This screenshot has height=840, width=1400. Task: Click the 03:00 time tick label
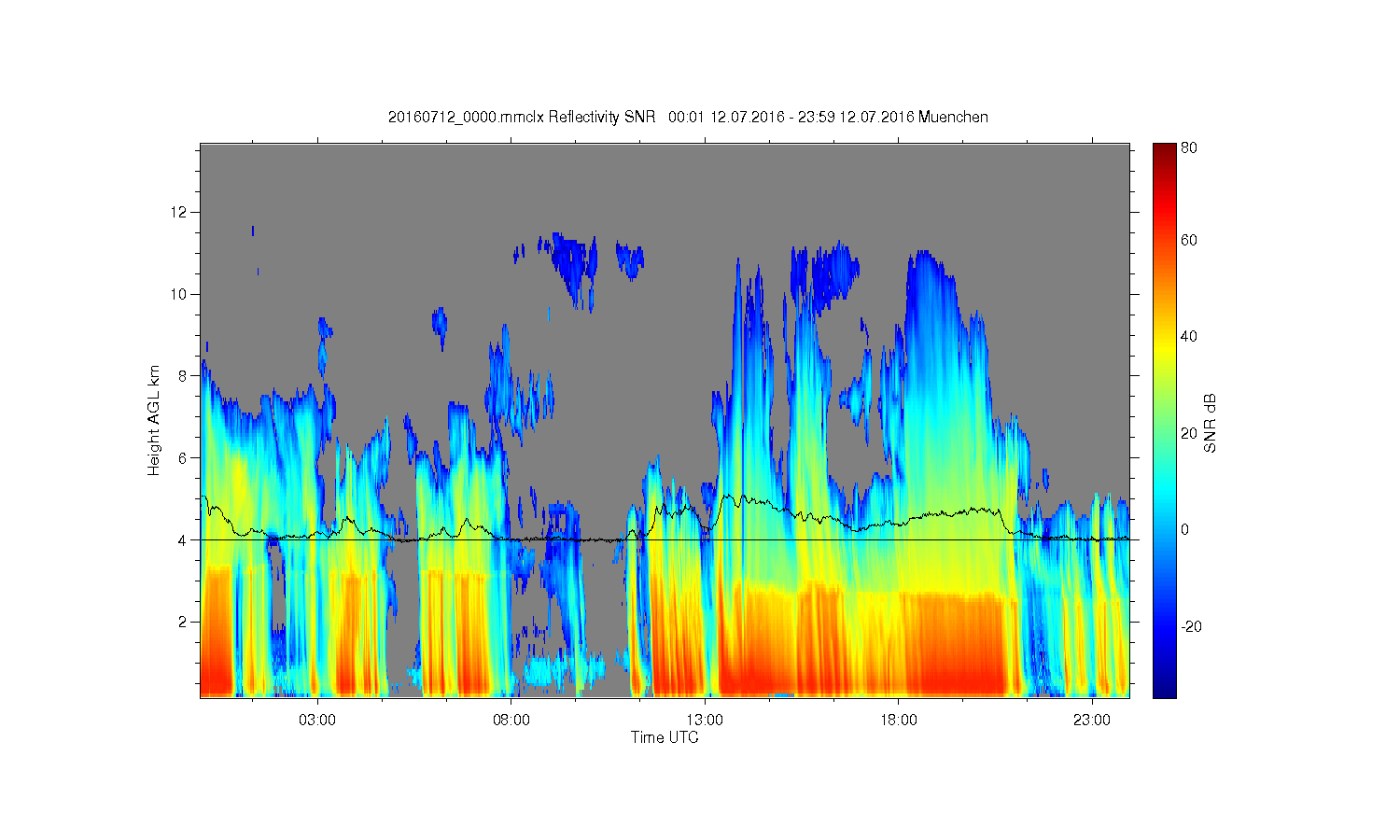pos(317,721)
